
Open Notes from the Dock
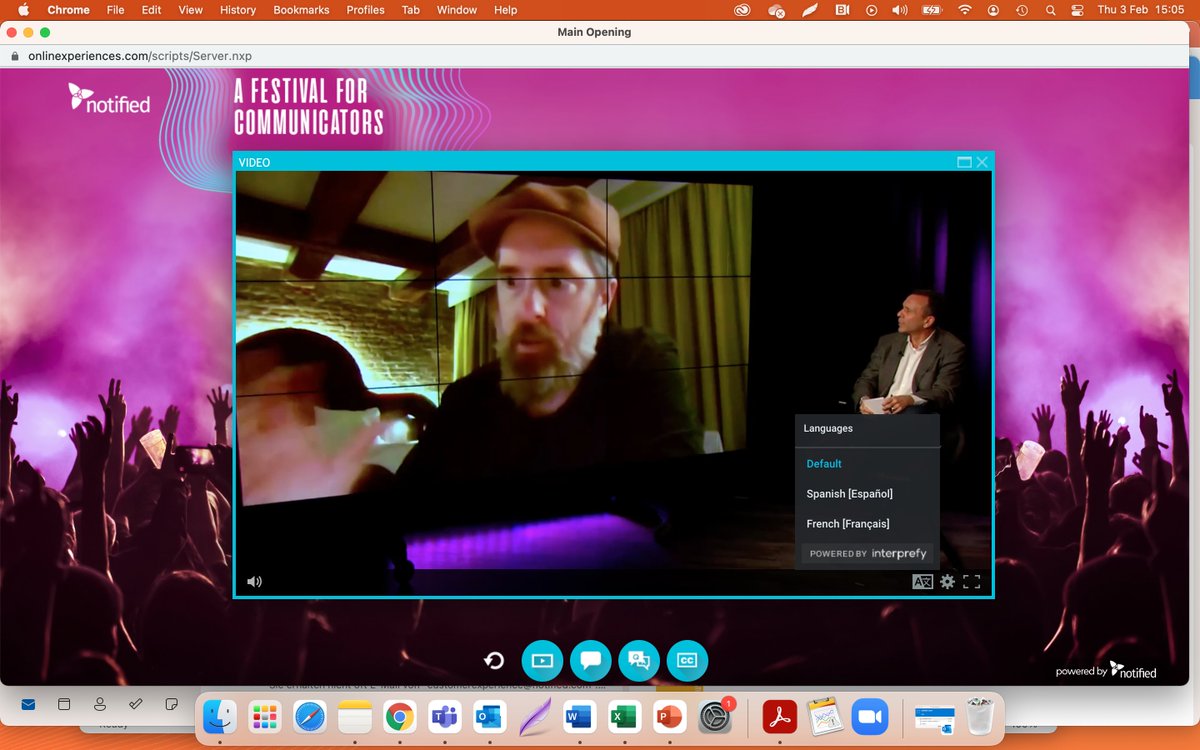[355, 717]
